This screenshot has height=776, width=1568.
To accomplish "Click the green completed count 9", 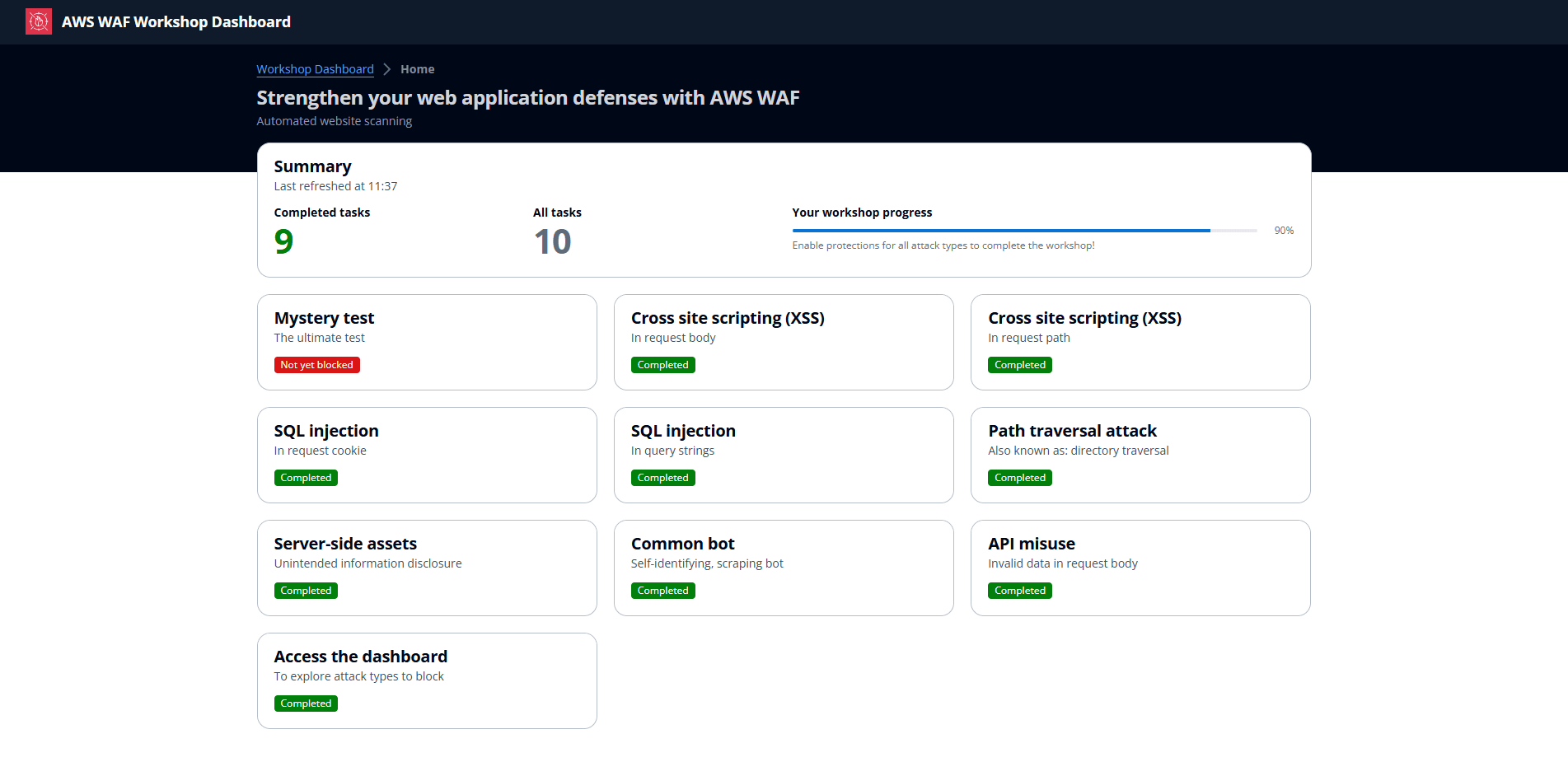I will click(x=284, y=241).
